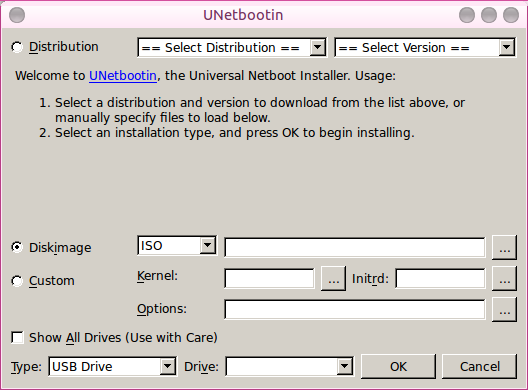Click the OK button

tap(398, 366)
